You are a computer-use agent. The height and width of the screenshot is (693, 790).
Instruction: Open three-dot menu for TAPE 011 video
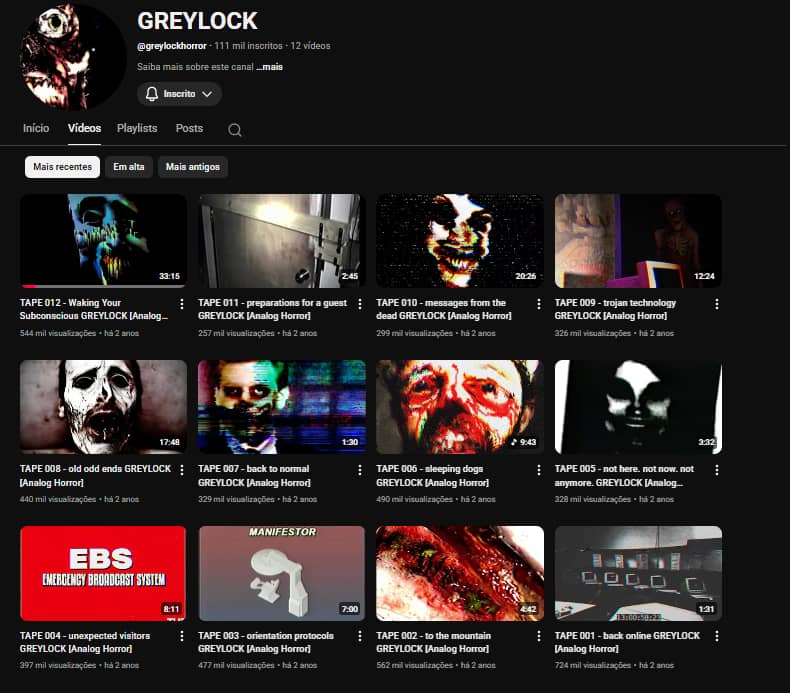pyautogui.click(x=360, y=304)
